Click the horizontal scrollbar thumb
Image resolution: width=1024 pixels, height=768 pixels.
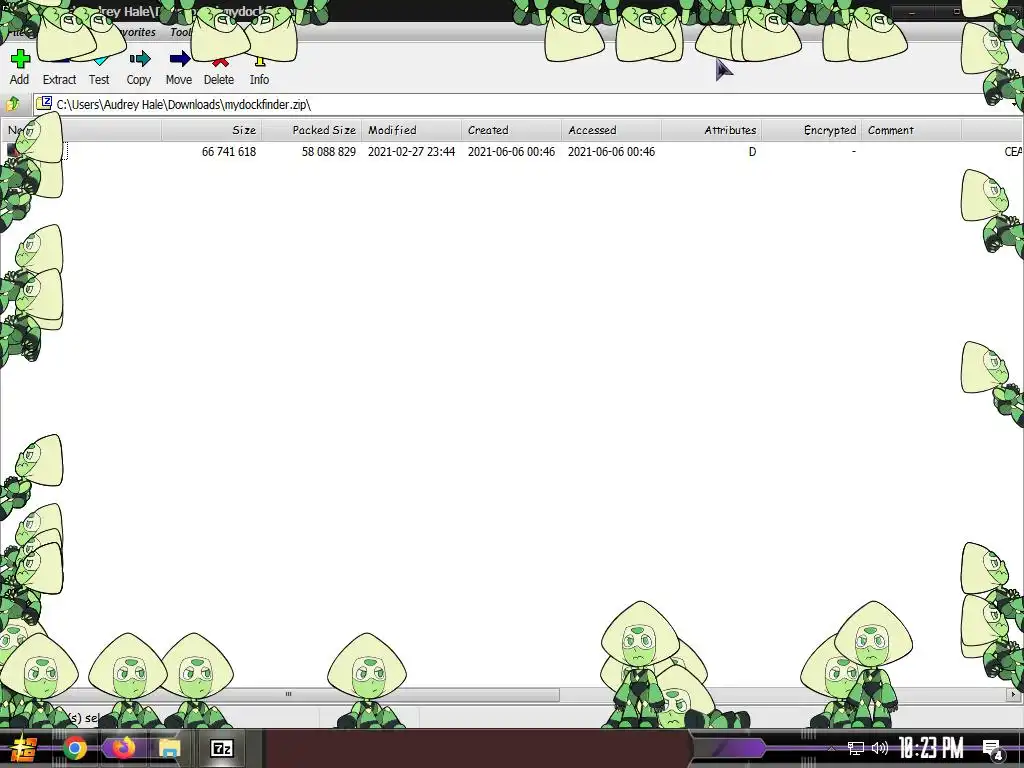(289, 694)
